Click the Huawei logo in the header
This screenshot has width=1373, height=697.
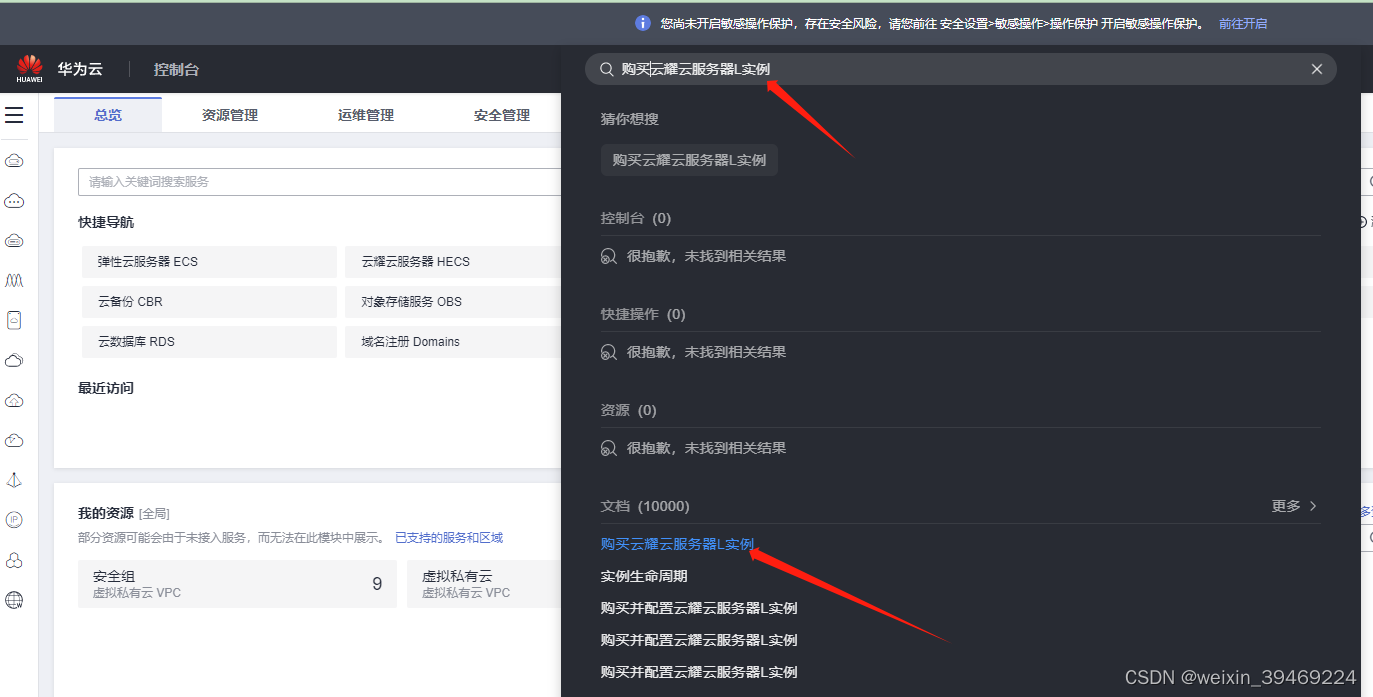point(29,69)
